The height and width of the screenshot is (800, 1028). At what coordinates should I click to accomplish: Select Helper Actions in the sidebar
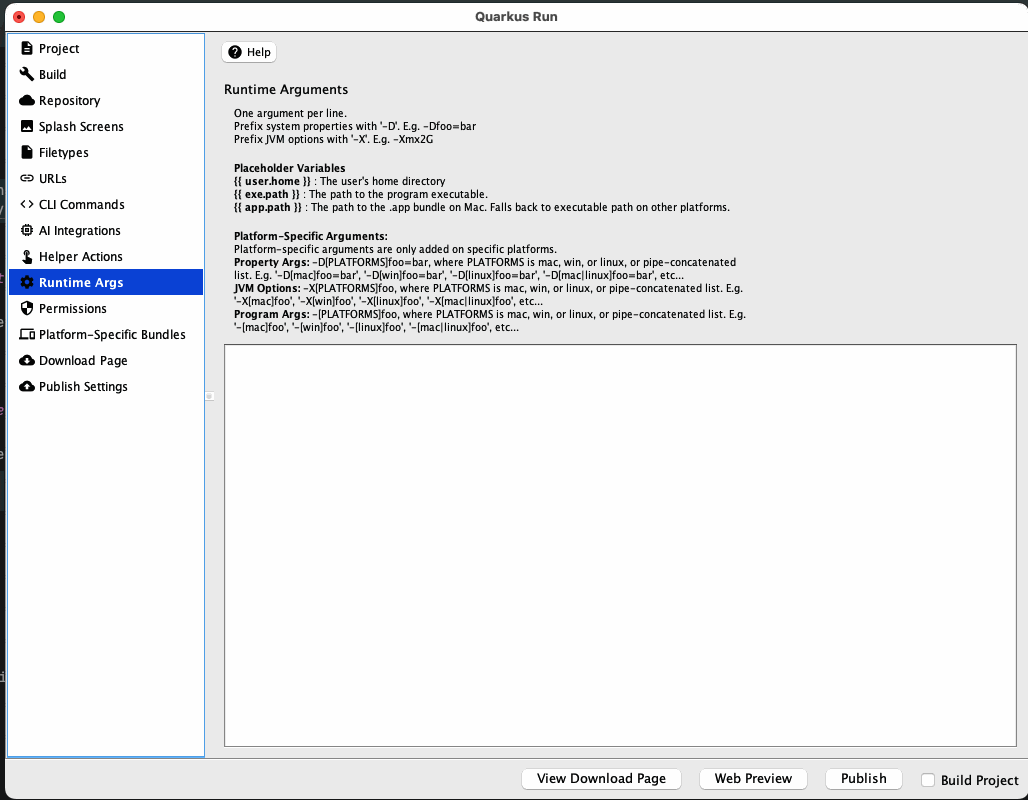(x=106, y=256)
